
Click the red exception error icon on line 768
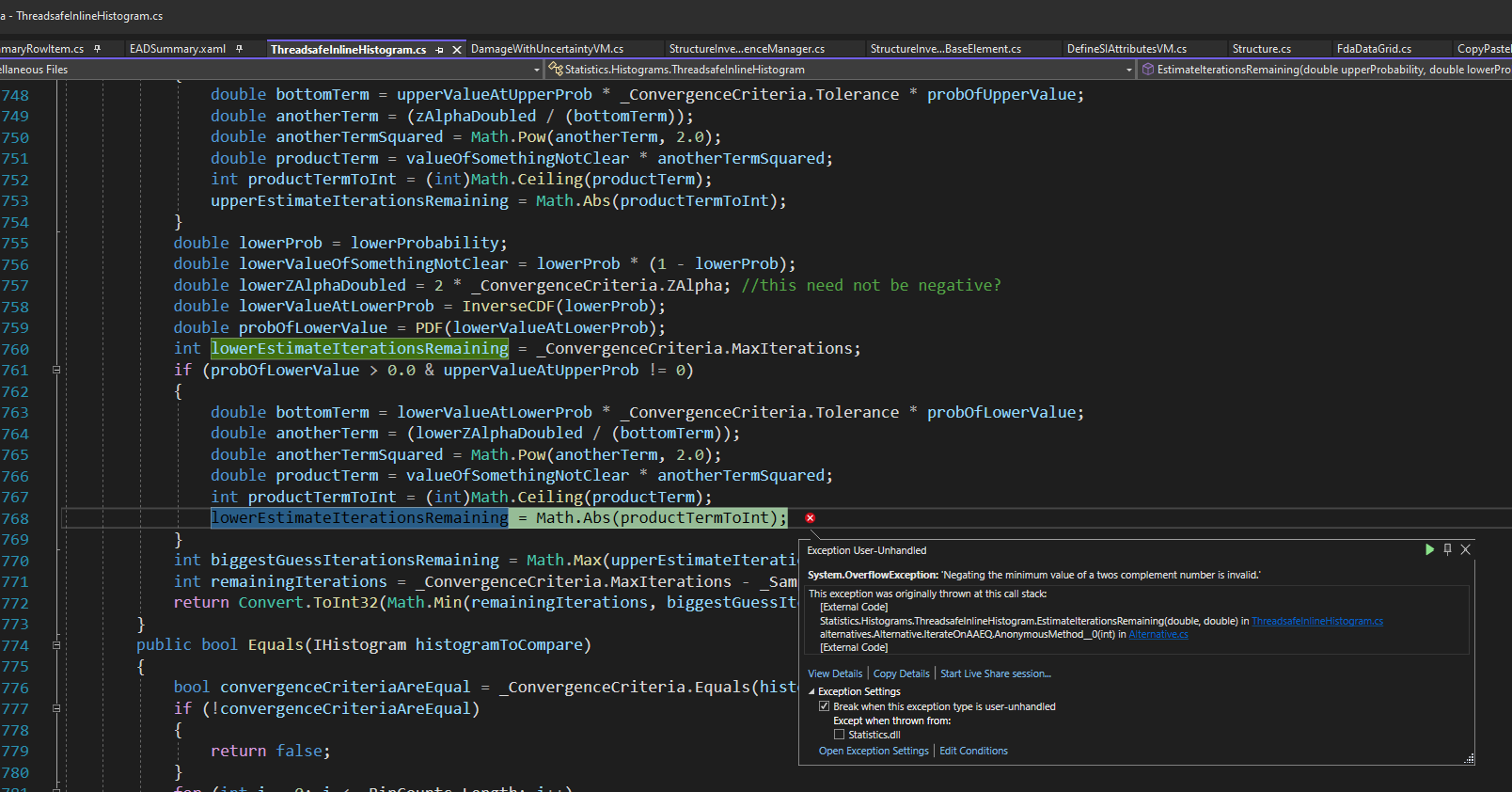pos(810,518)
